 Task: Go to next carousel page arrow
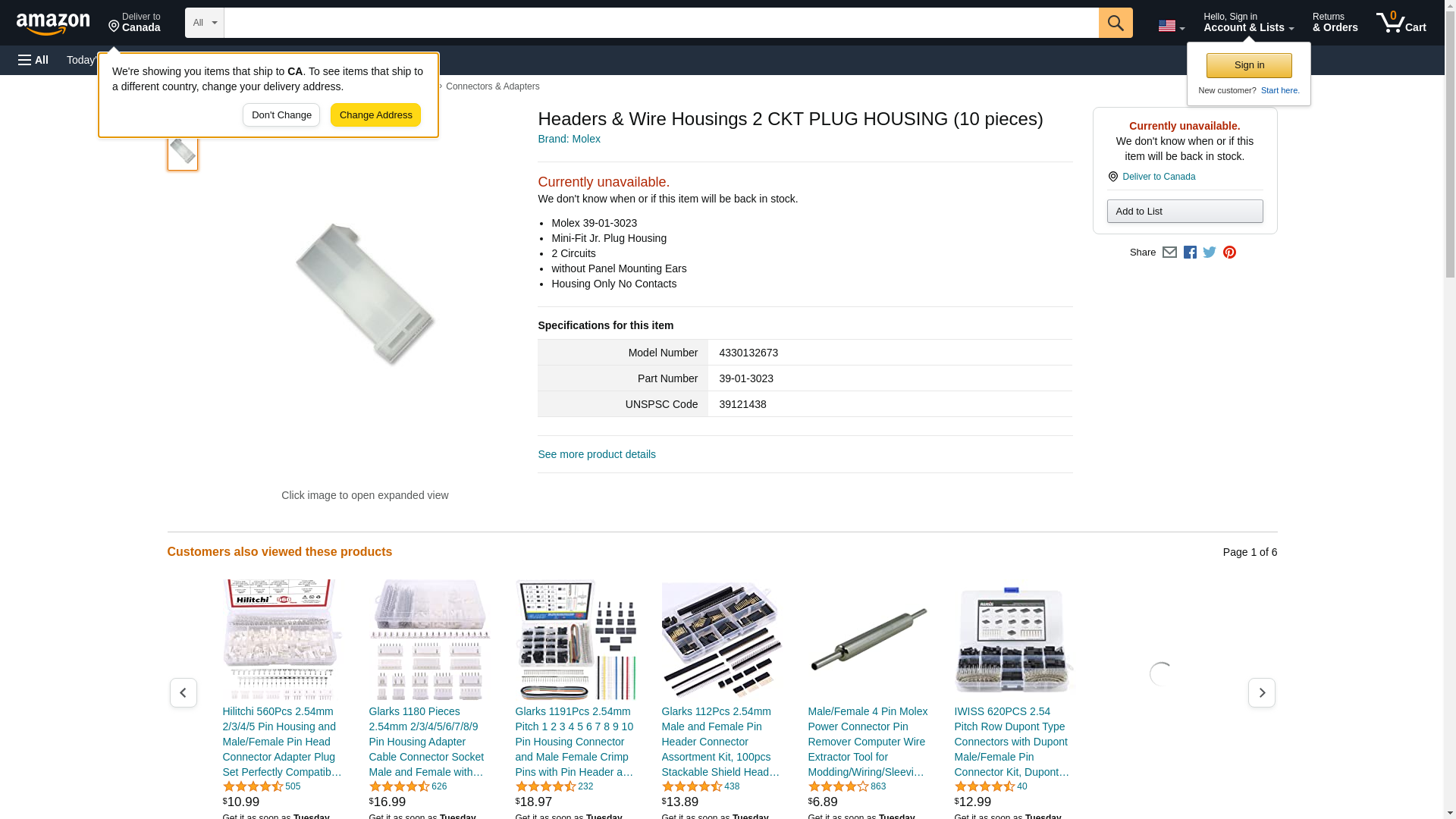point(1262,693)
